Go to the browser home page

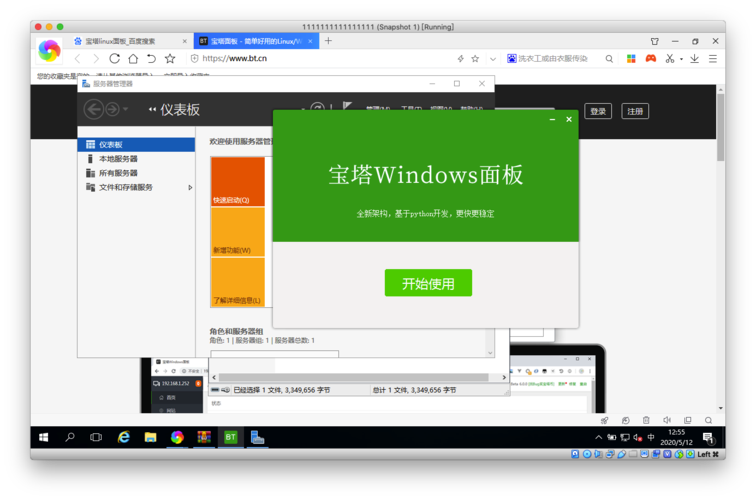[x=133, y=58]
